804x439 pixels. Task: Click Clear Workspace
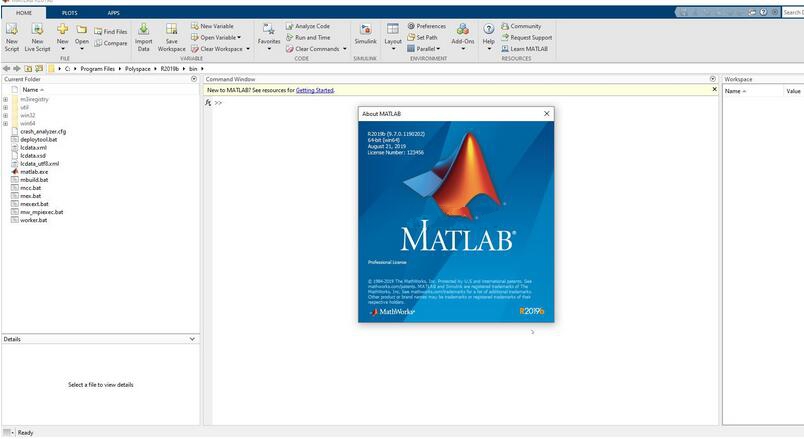click(x=217, y=49)
